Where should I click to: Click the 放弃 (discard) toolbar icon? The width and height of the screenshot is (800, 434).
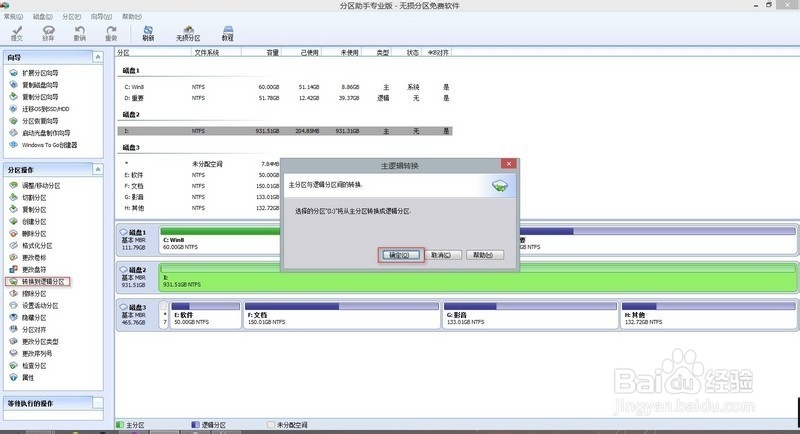click(x=48, y=34)
